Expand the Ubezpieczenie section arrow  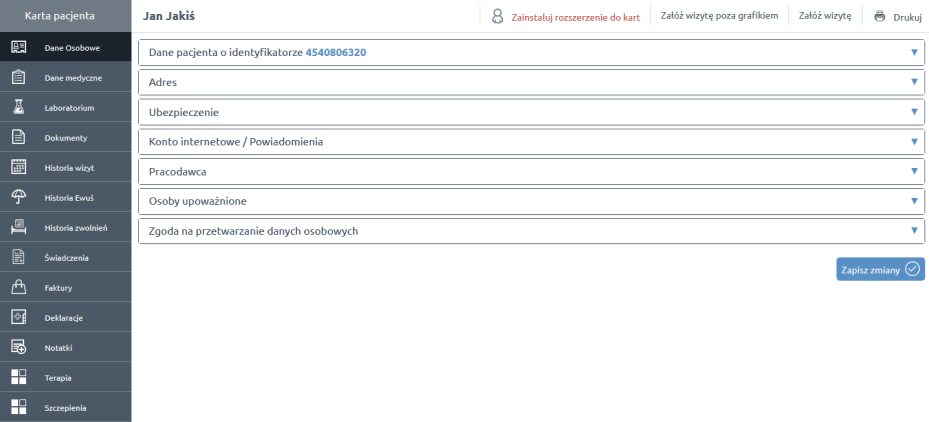(x=914, y=112)
